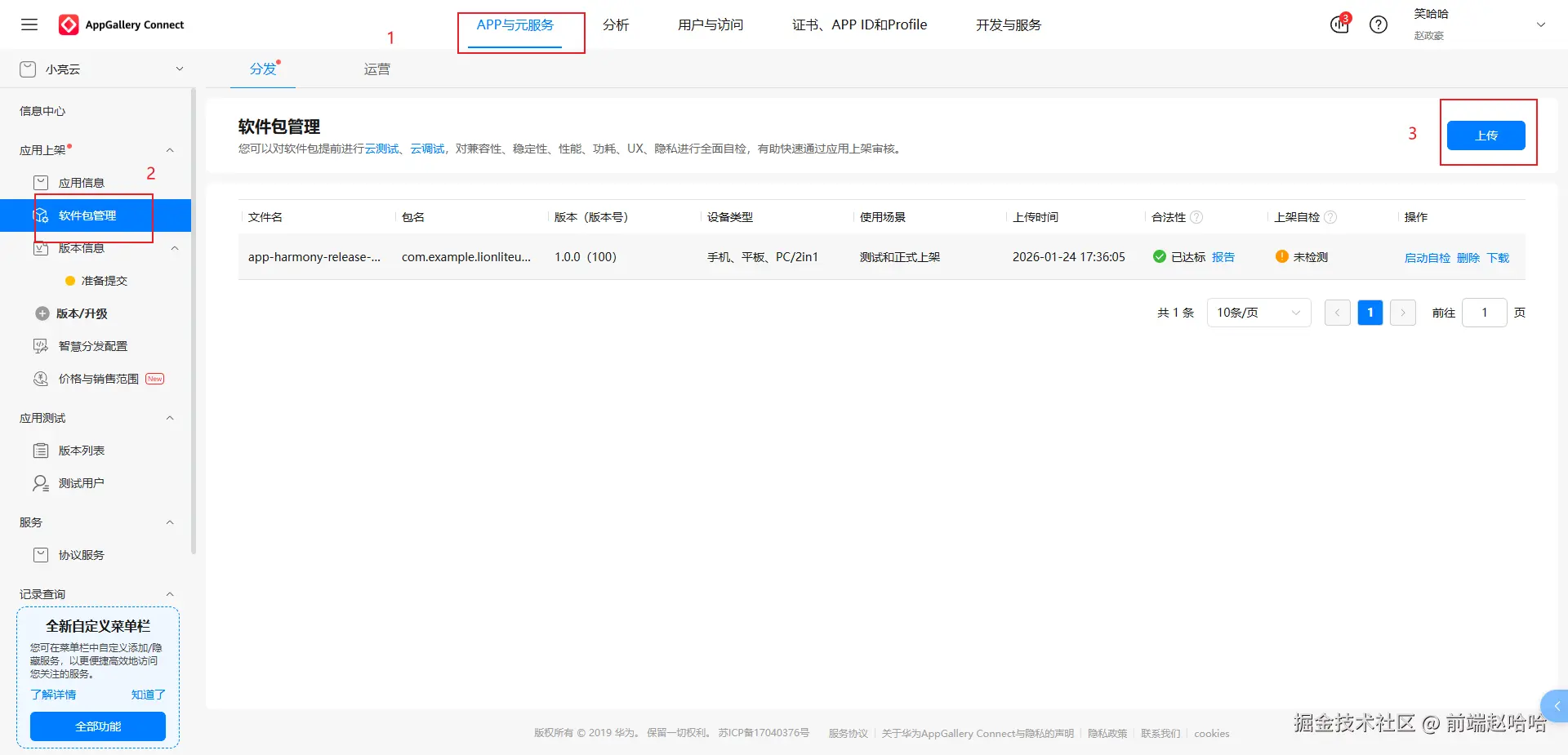Click the green 已达标 check icon
This screenshot has width=1568, height=755.
coord(1159,256)
